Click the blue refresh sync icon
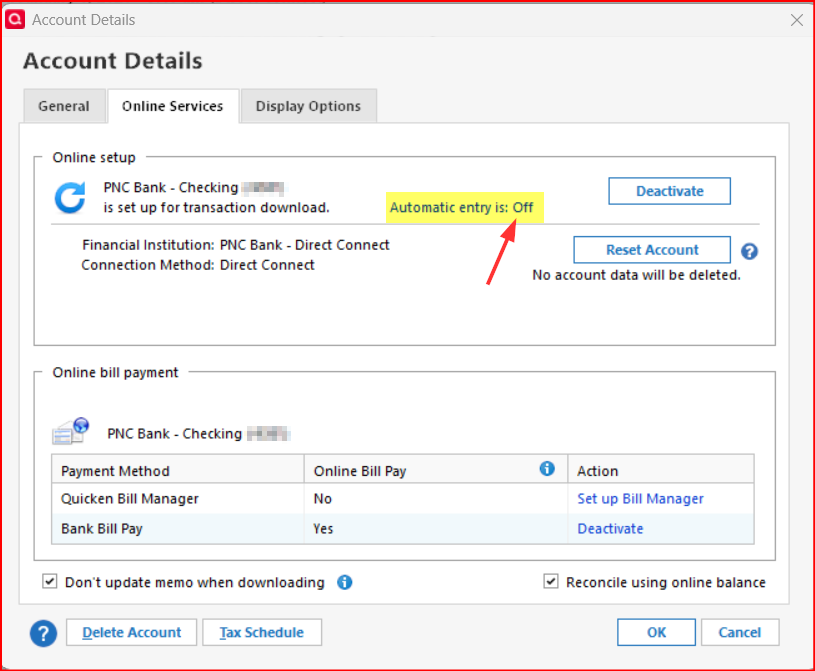Screen dimensions: 815x671 coord(70,198)
